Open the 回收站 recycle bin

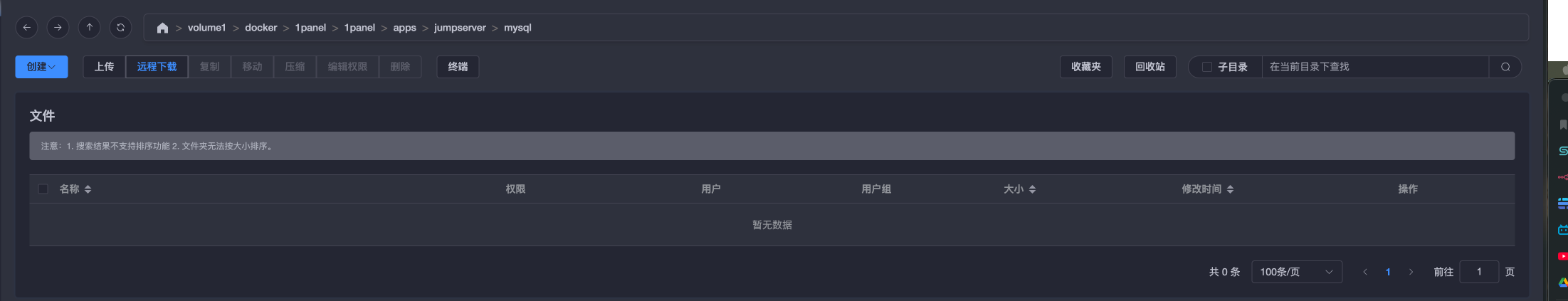(1149, 67)
